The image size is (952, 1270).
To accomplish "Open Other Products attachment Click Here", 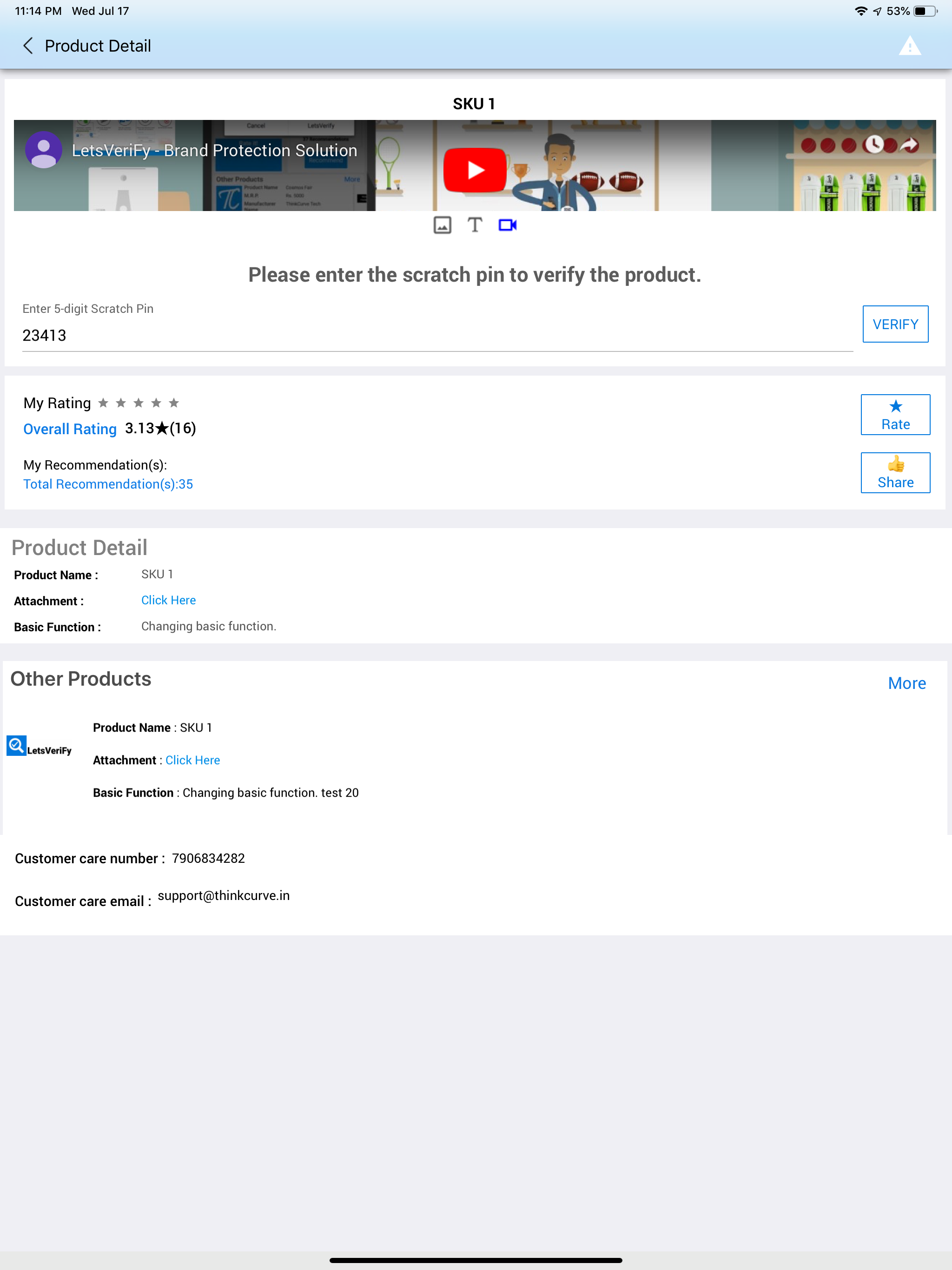I will 192,760.
